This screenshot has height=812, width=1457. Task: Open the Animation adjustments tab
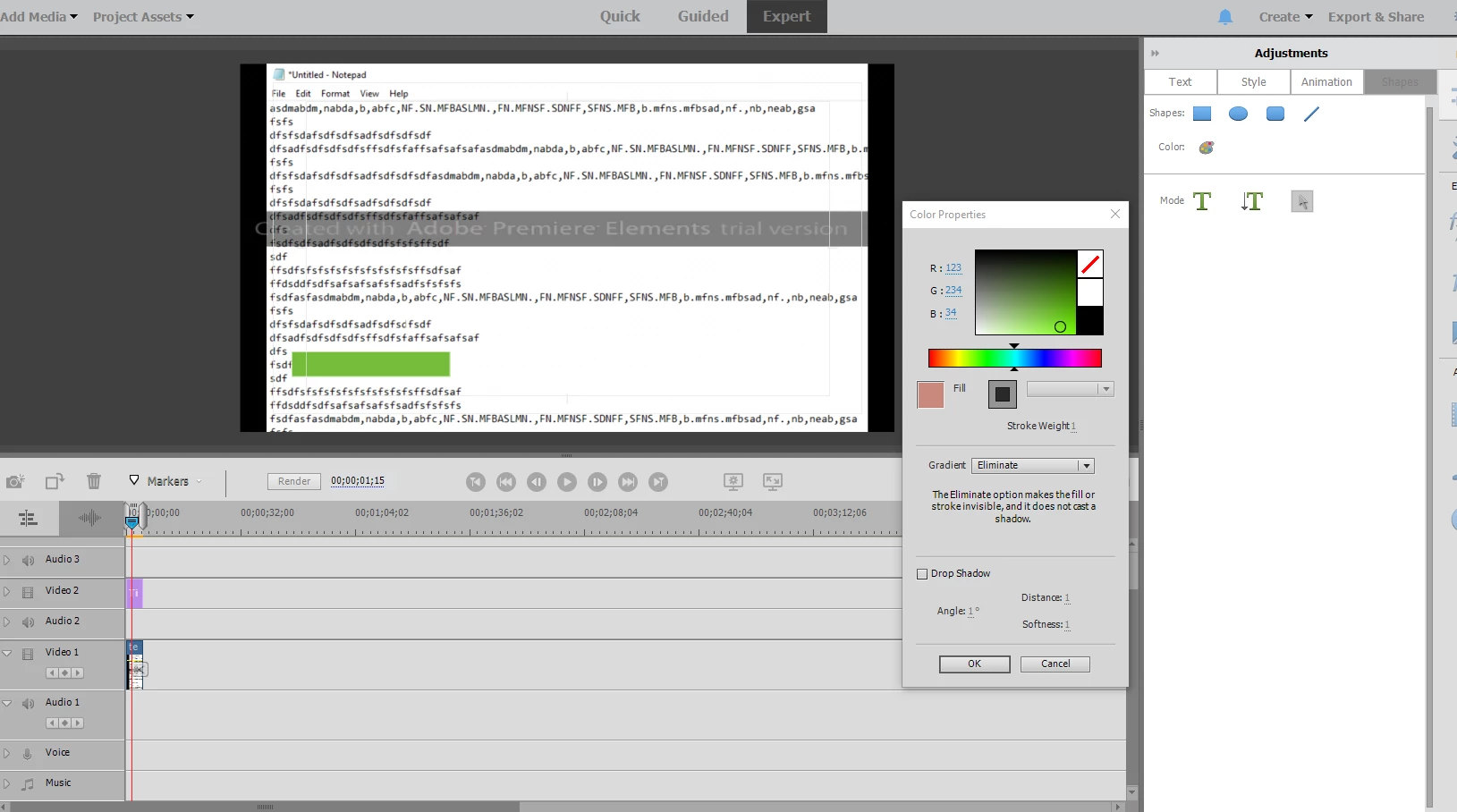pos(1327,82)
